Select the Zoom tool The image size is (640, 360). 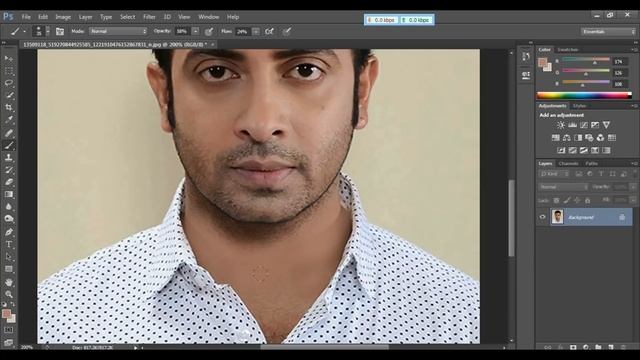[x=9, y=294]
